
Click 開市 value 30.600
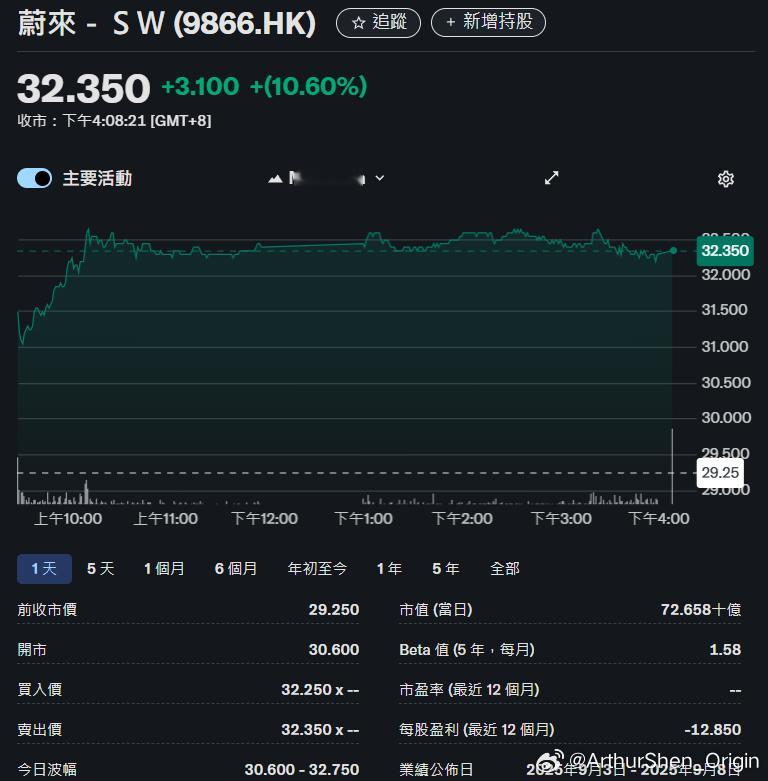pos(334,650)
